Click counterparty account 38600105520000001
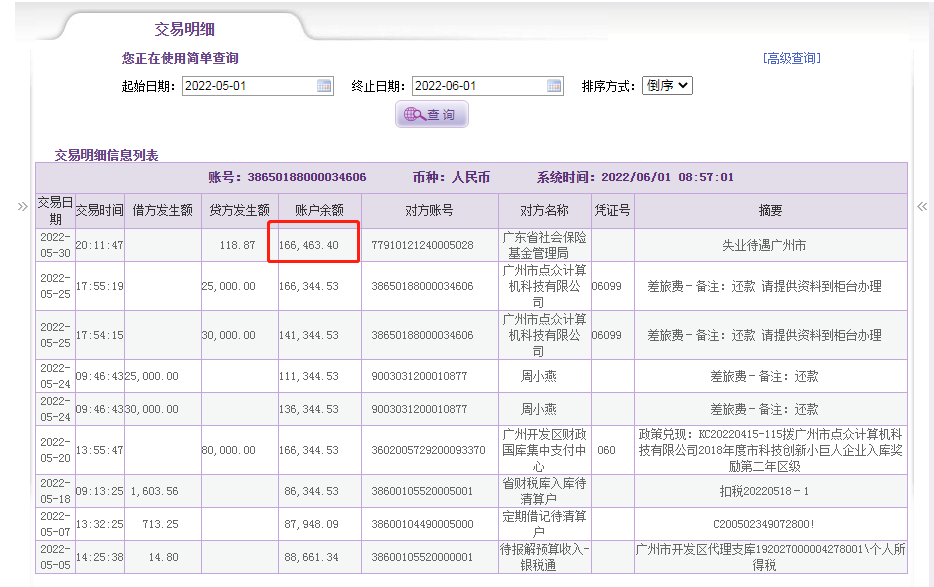This screenshot has height=587, width=934. pos(429,557)
